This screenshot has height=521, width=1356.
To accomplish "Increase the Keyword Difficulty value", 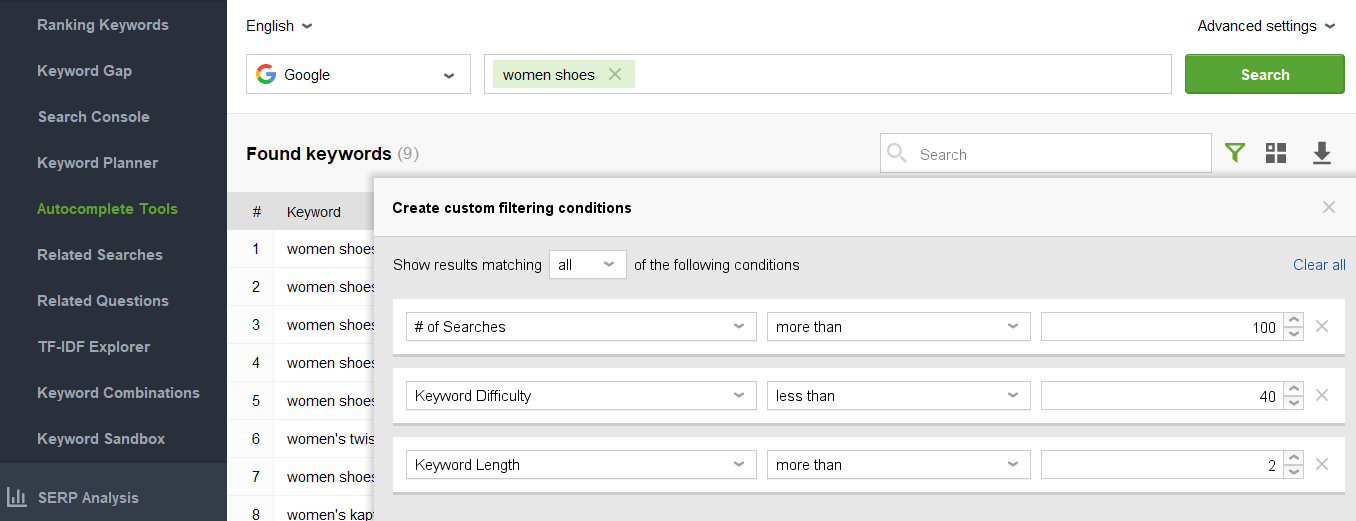I will point(1294,389).
